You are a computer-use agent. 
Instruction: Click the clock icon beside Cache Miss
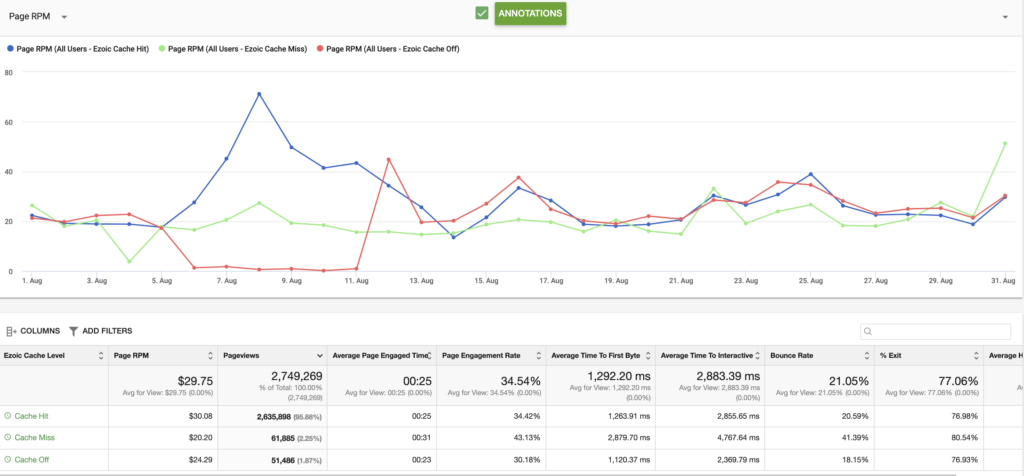click(x=8, y=437)
